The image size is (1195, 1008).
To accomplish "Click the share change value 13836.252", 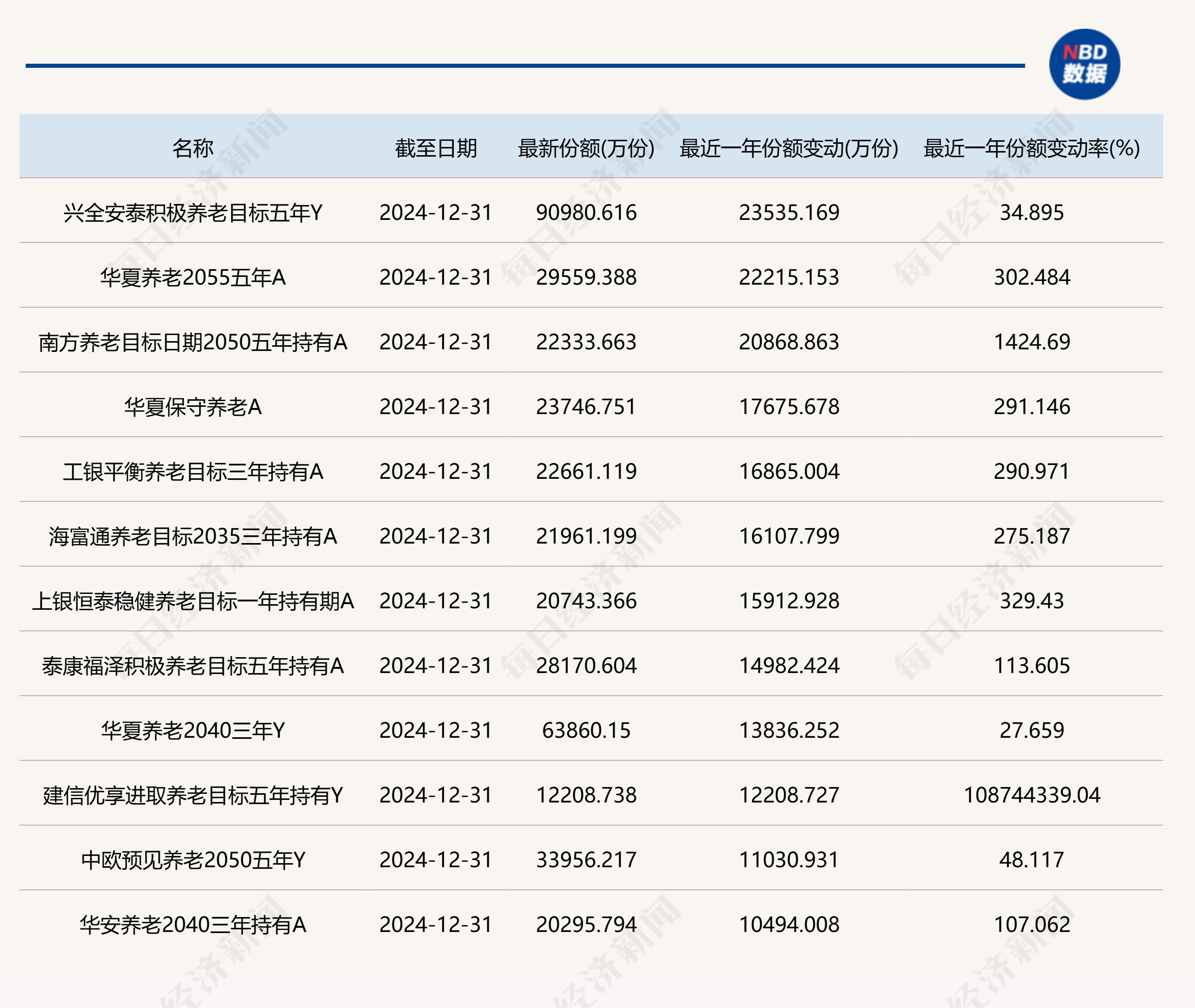I will tap(789, 730).
